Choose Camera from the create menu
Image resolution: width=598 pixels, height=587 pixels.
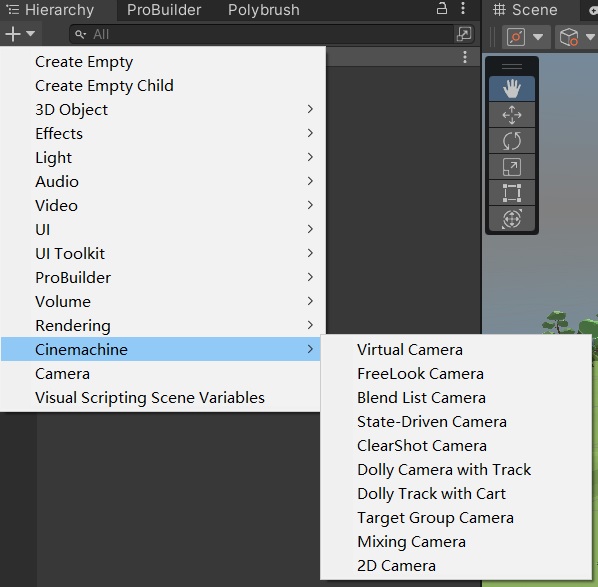[x=161, y=374]
